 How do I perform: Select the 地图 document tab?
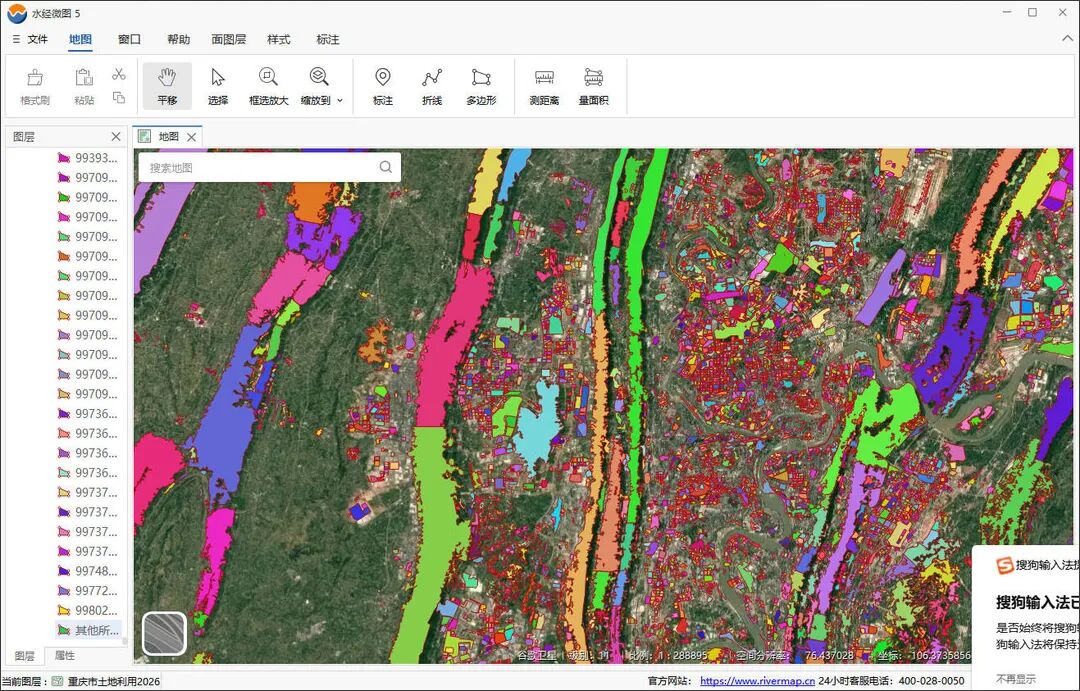pyautogui.click(x=167, y=136)
